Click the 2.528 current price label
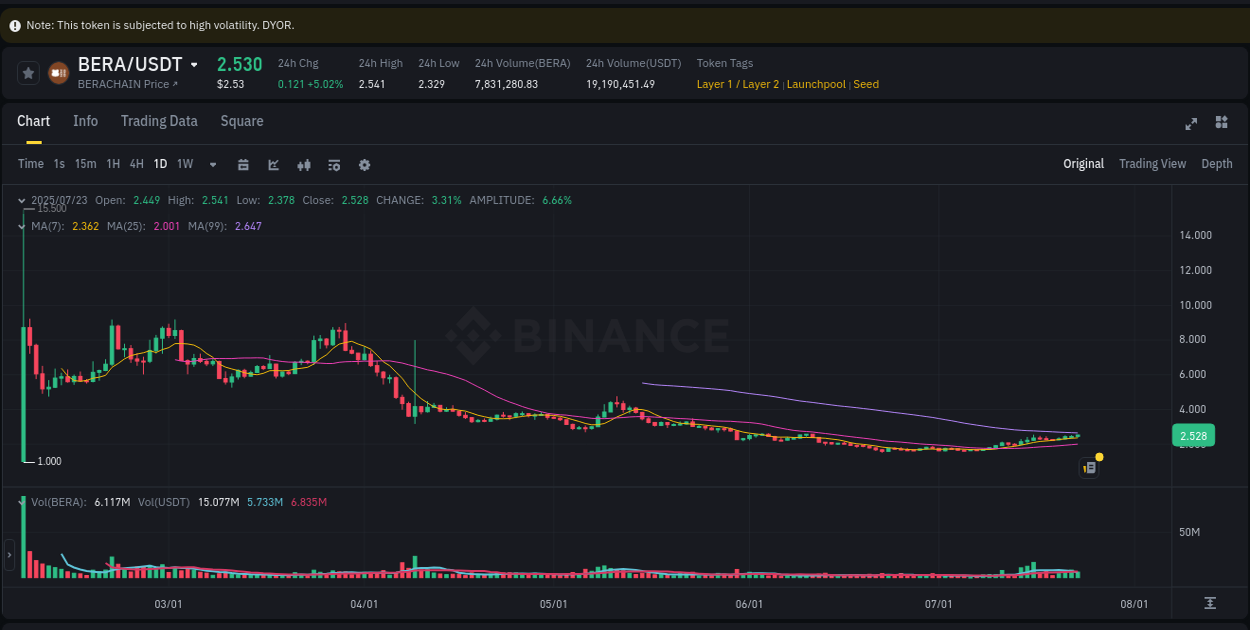 pyautogui.click(x=1192, y=435)
